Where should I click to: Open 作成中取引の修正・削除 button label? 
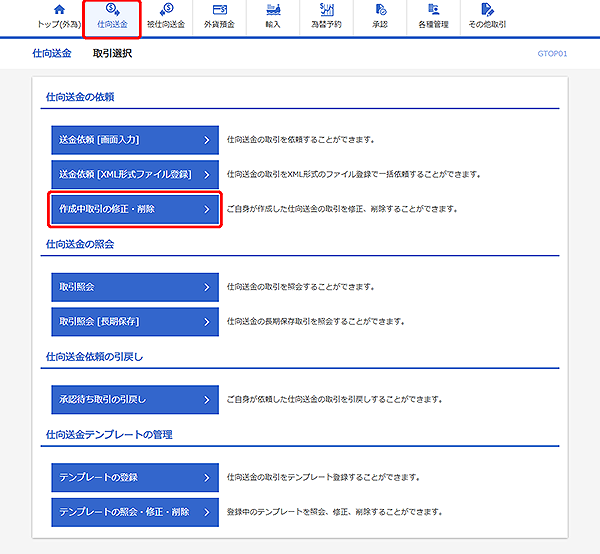coord(107,209)
